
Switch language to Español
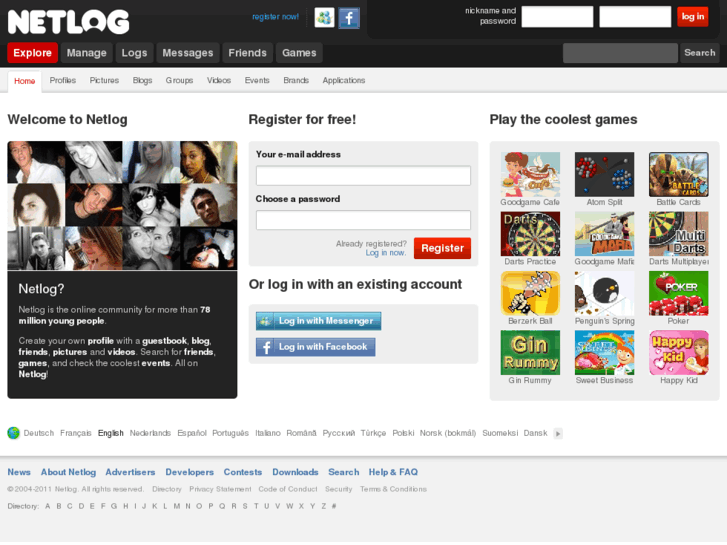click(192, 433)
